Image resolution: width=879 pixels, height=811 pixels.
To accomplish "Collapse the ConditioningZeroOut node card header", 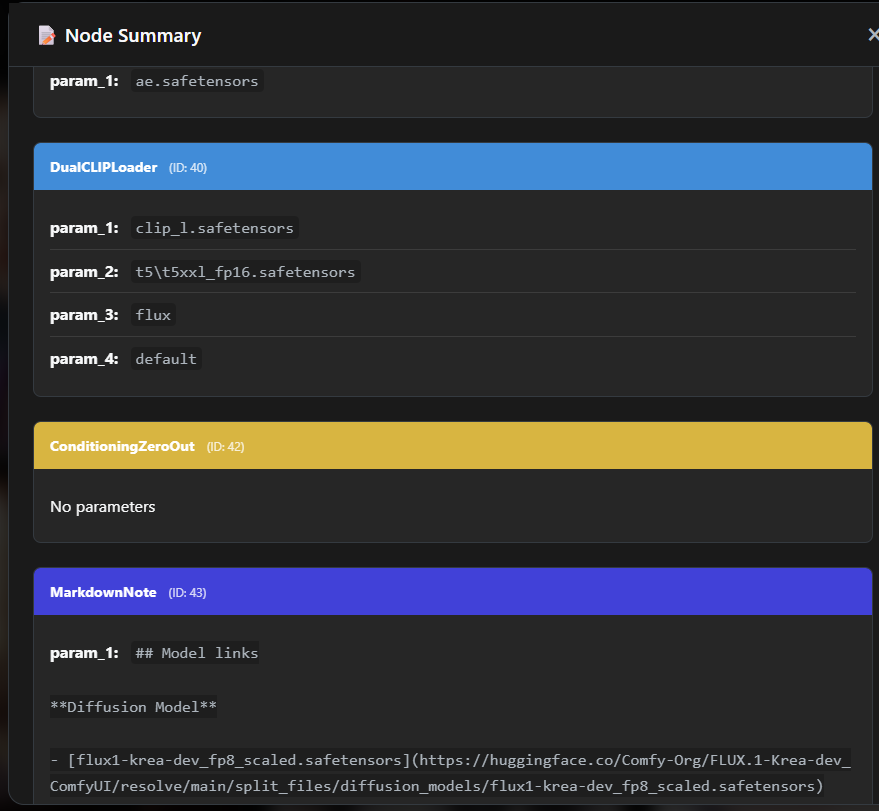I will [453, 445].
